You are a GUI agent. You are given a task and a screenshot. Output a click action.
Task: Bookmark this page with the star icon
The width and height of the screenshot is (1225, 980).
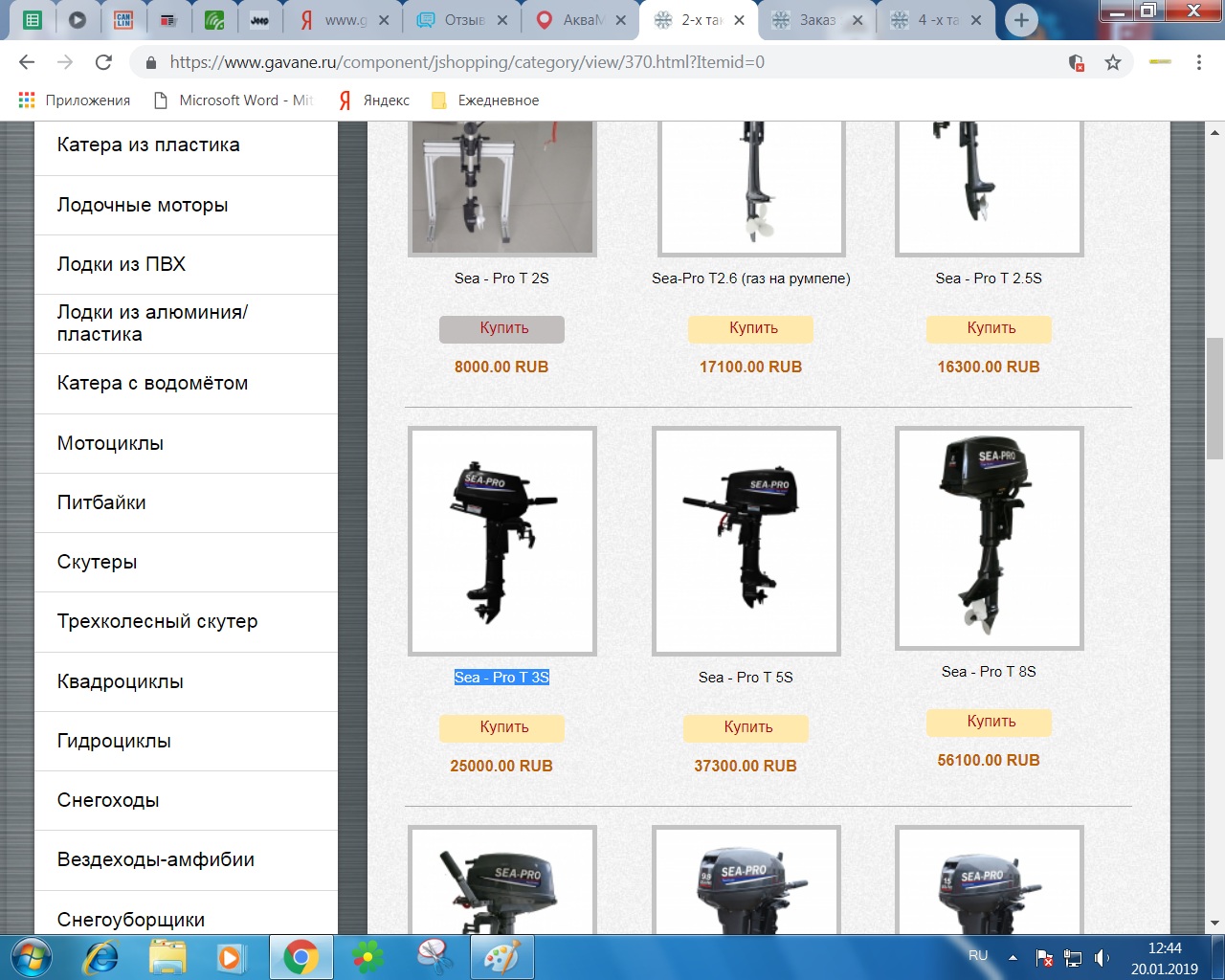(x=1112, y=62)
